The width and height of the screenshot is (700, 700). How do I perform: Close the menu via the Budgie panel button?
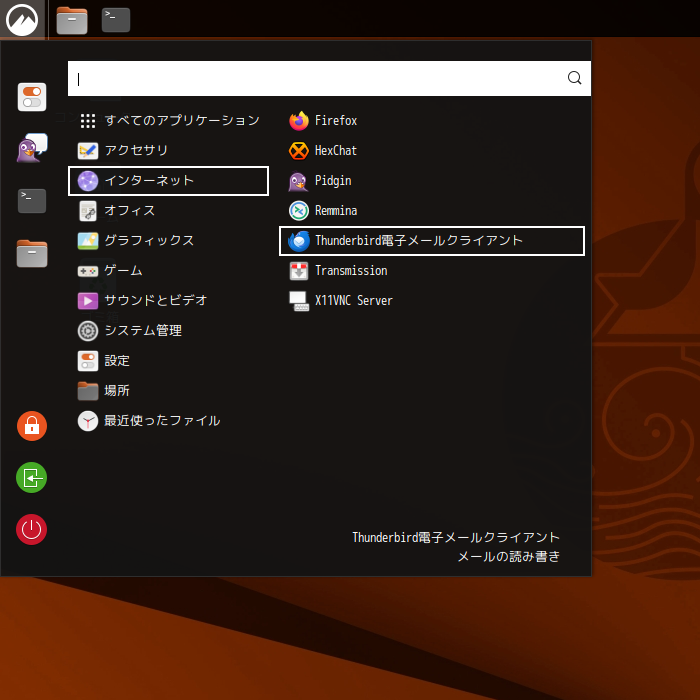click(x=22, y=19)
